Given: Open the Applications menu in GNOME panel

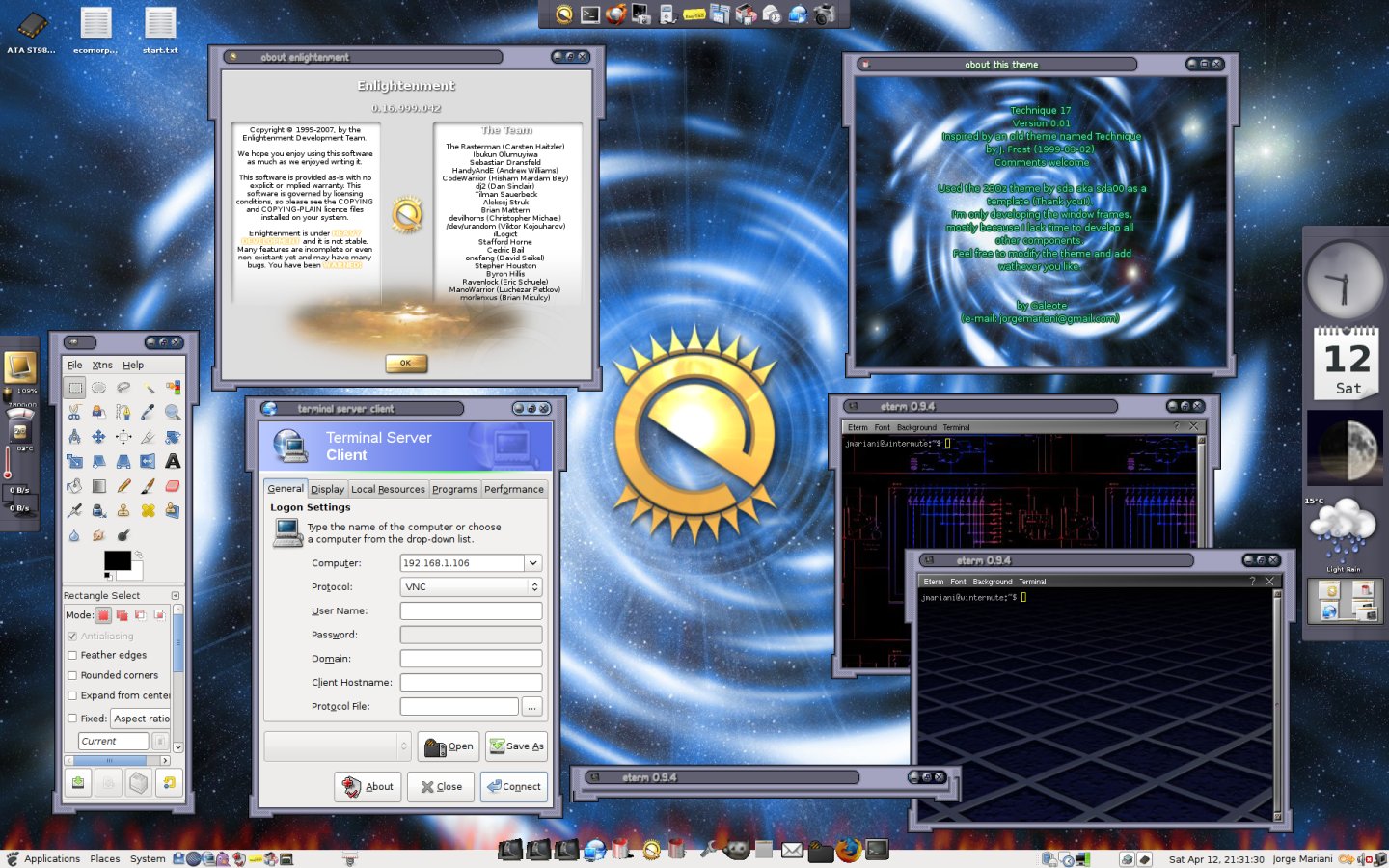Looking at the screenshot, I should [x=52, y=858].
